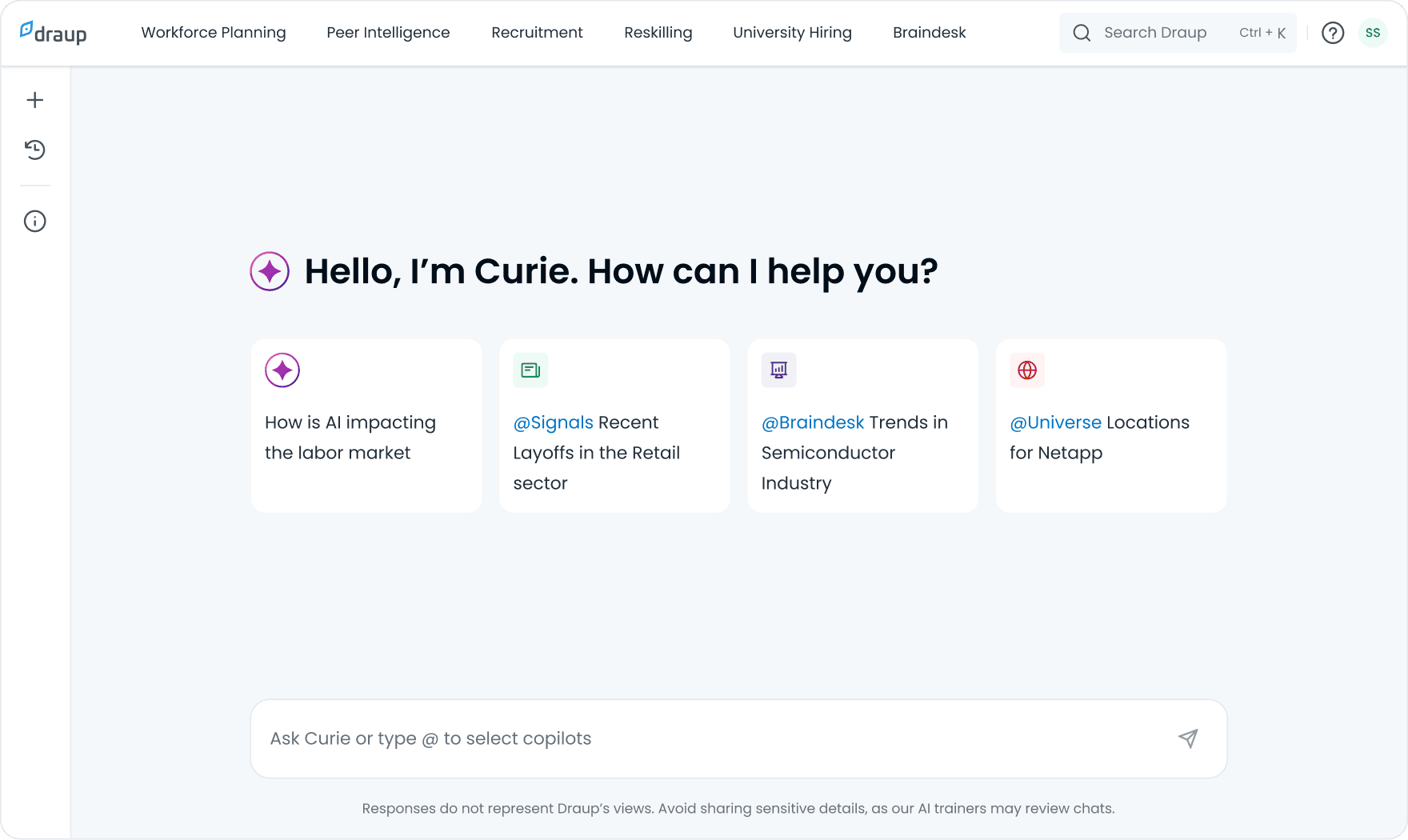This screenshot has height=840, width=1408.
Task: Click the 'Hello, I'm Curie' greeting heading
Action: 621,271
